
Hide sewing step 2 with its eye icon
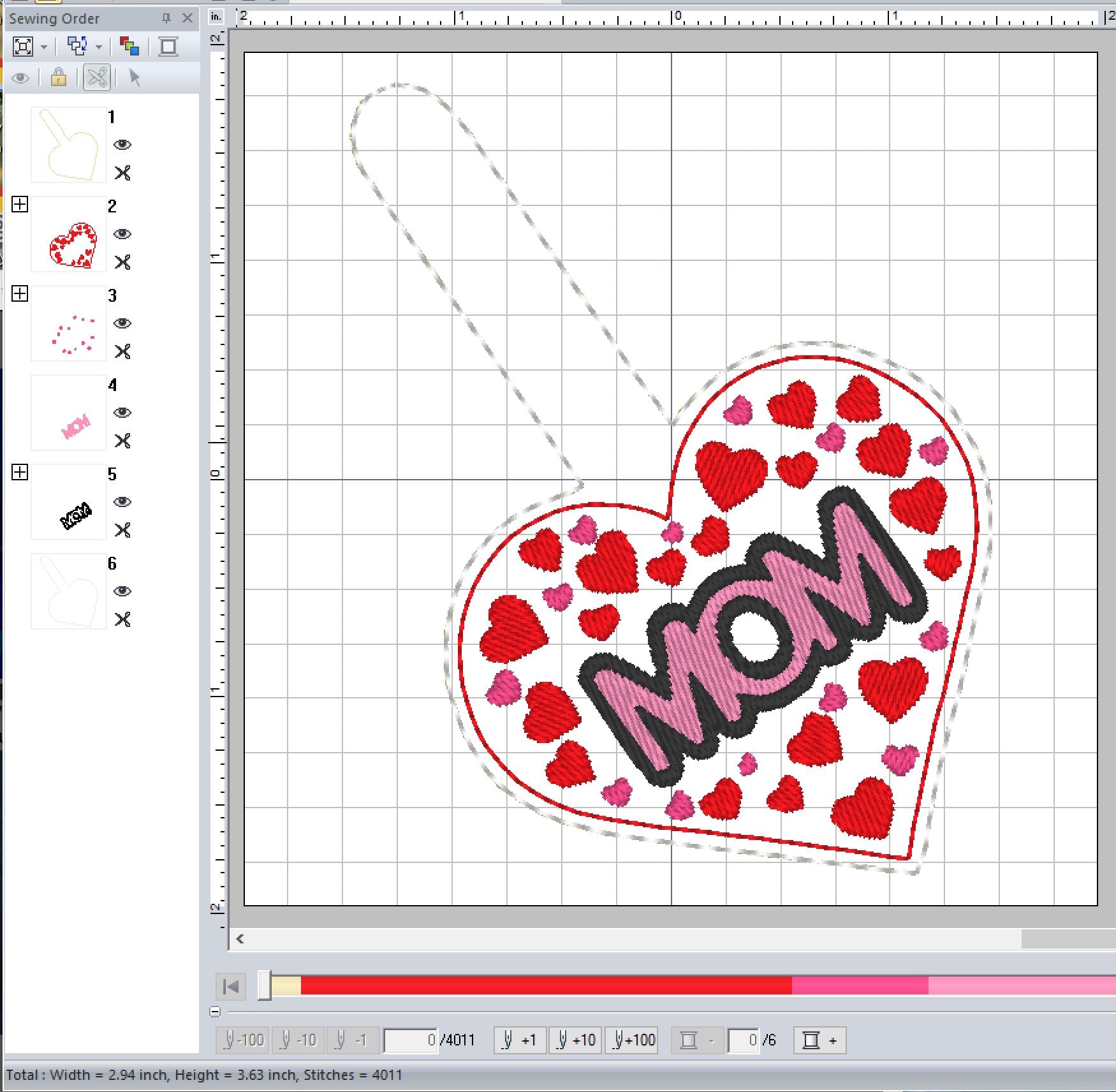click(x=122, y=234)
